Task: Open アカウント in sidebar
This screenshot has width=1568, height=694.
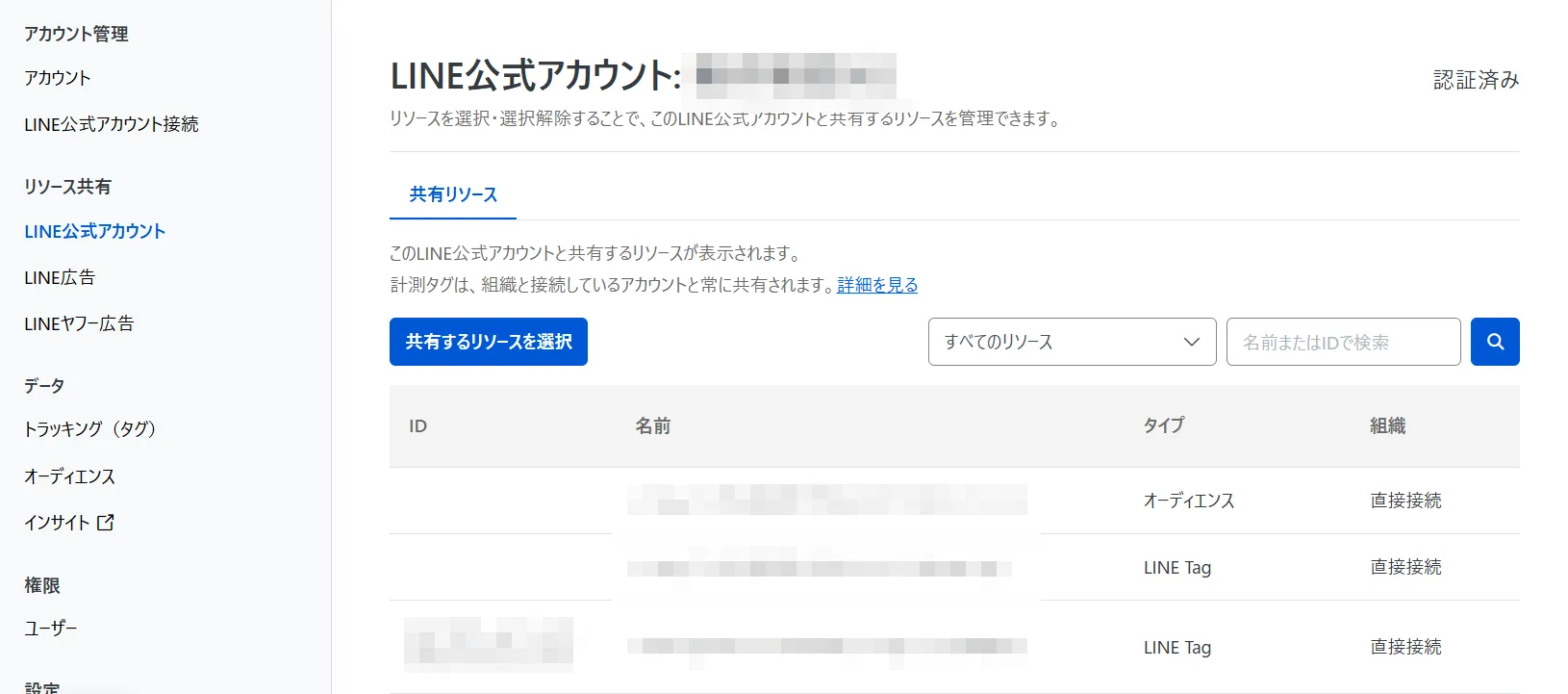Action: 58,78
